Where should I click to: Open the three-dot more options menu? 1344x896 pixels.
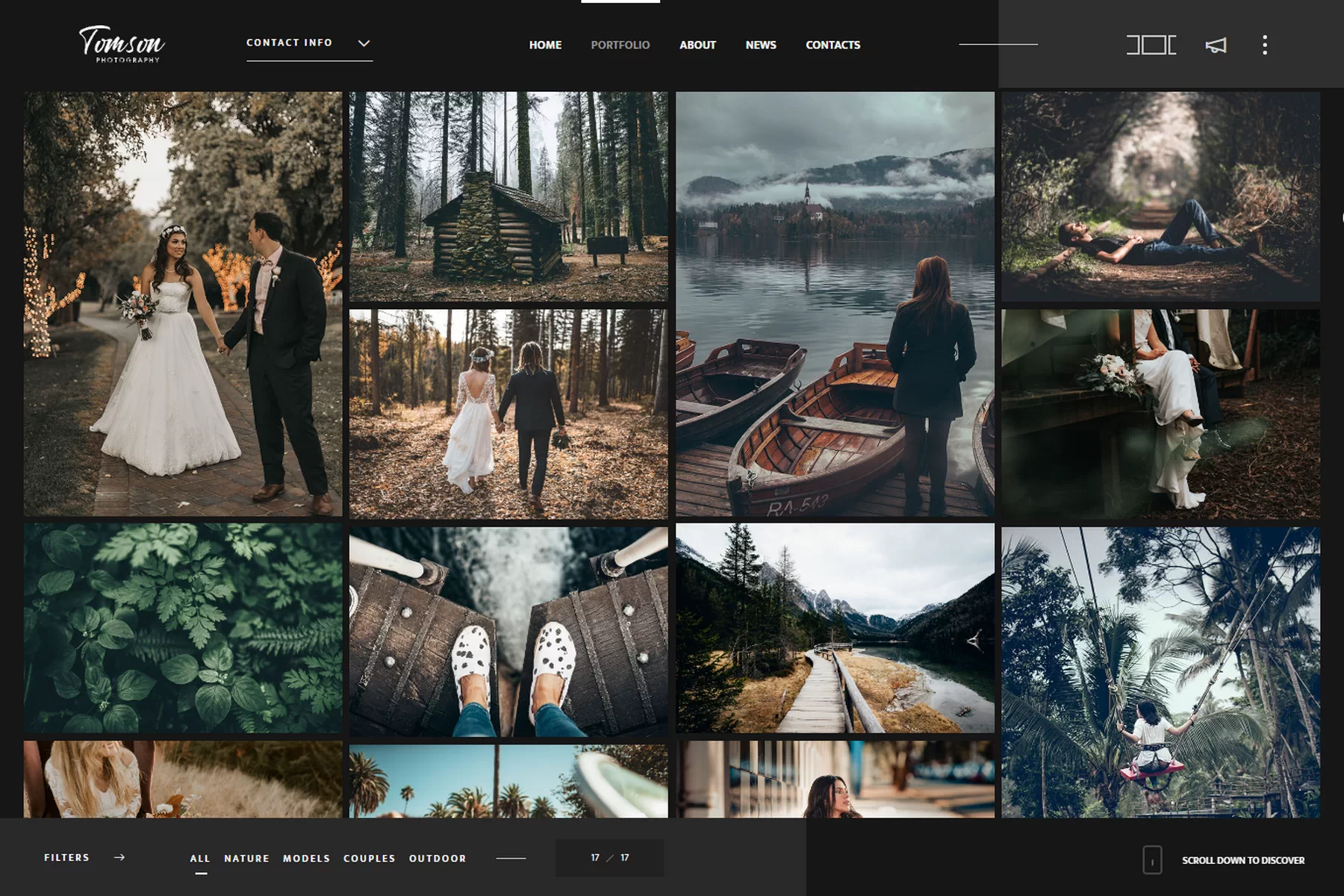[1264, 45]
